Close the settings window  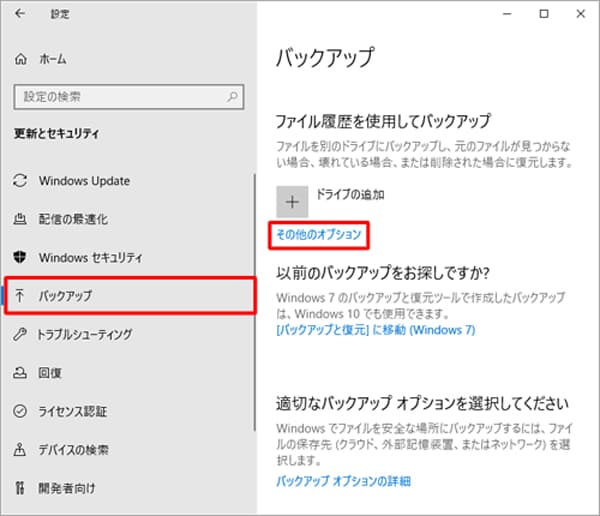pos(580,14)
